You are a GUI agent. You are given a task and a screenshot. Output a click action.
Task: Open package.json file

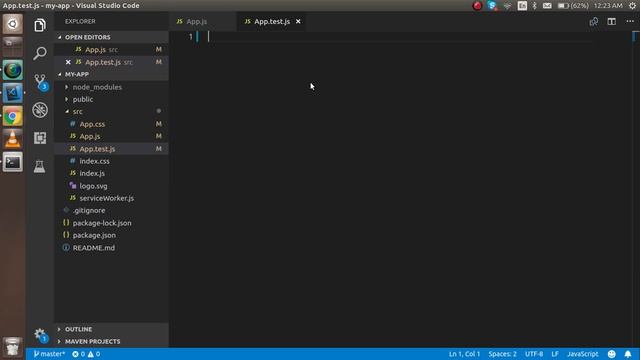tap(111, 235)
